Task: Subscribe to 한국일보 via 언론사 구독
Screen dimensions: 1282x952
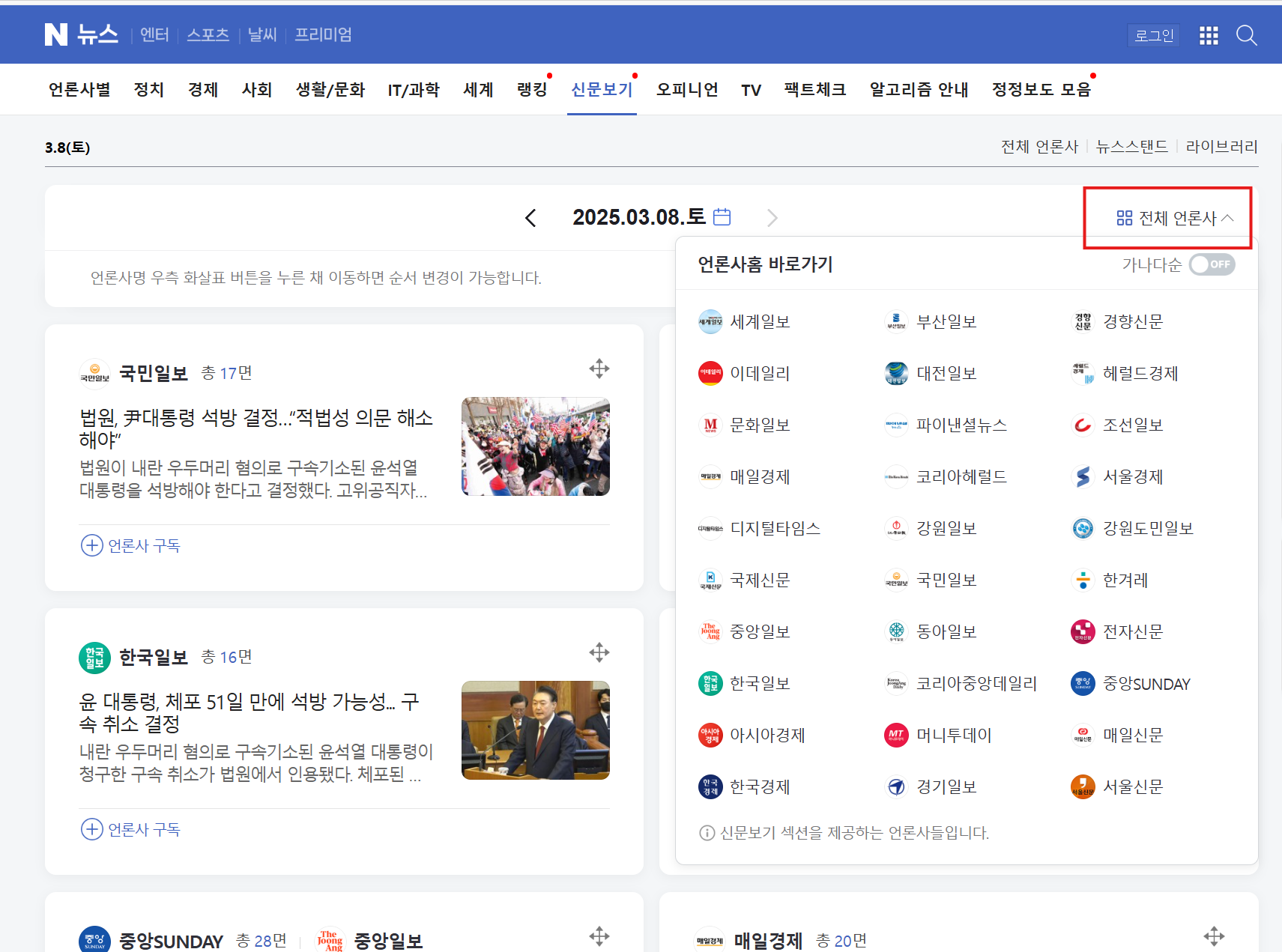Action: coord(130,829)
